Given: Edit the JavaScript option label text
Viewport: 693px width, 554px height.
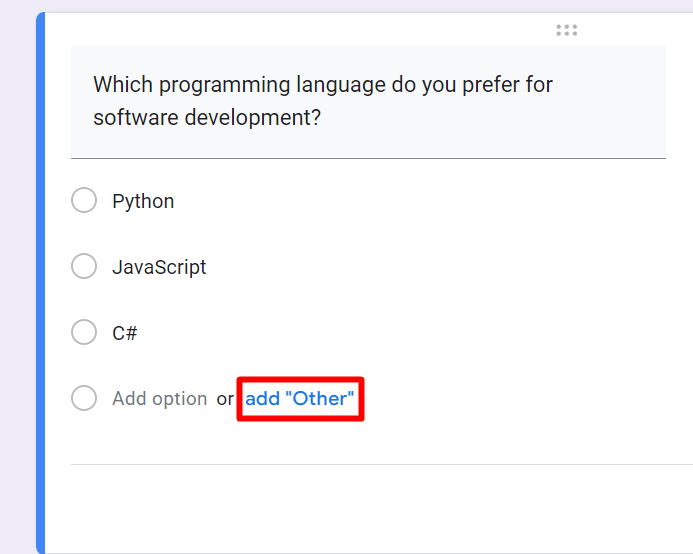Looking at the screenshot, I should click(159, 267).
